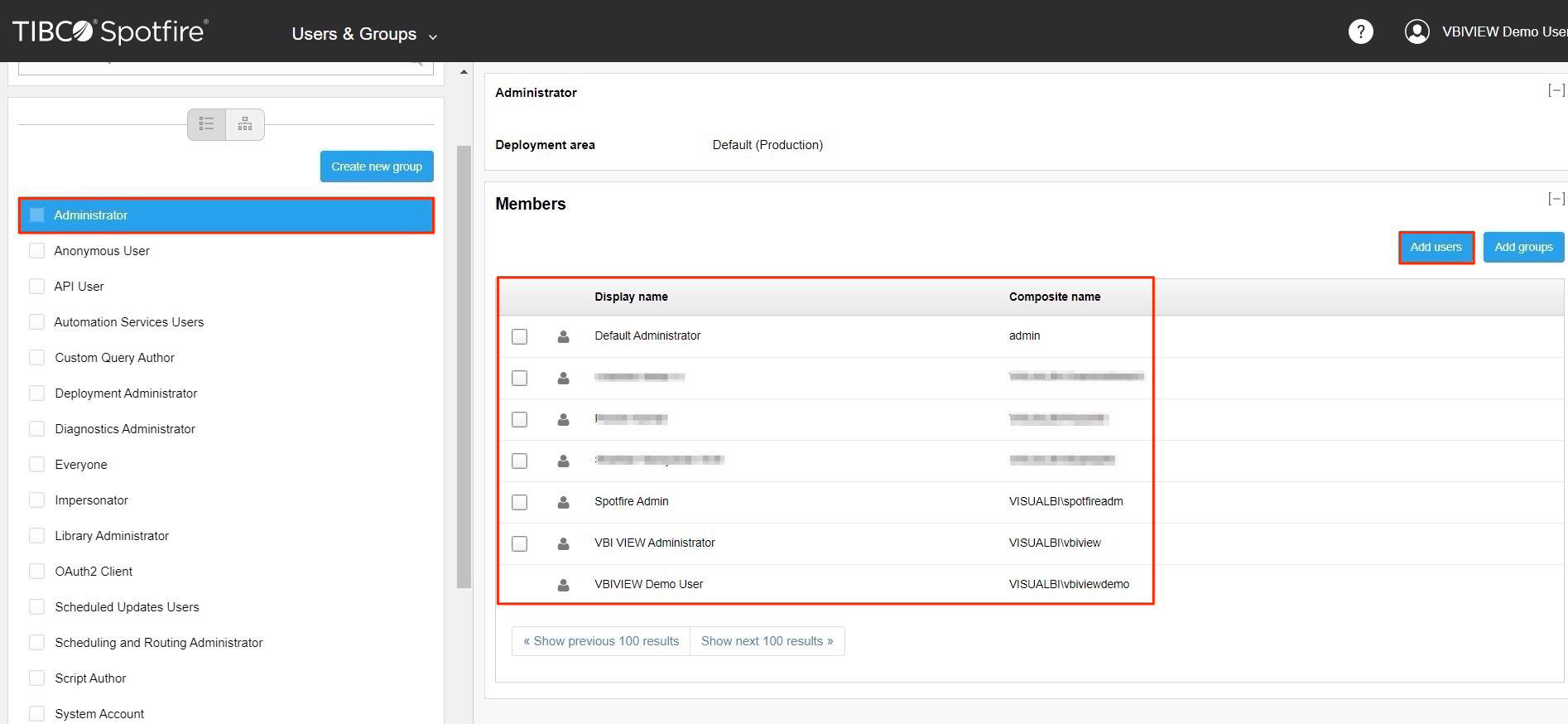Click the user icon beside VBI VIEW Administrator
The height and width of the screenshot is (724, 1568).
click(x=563, y=543)
